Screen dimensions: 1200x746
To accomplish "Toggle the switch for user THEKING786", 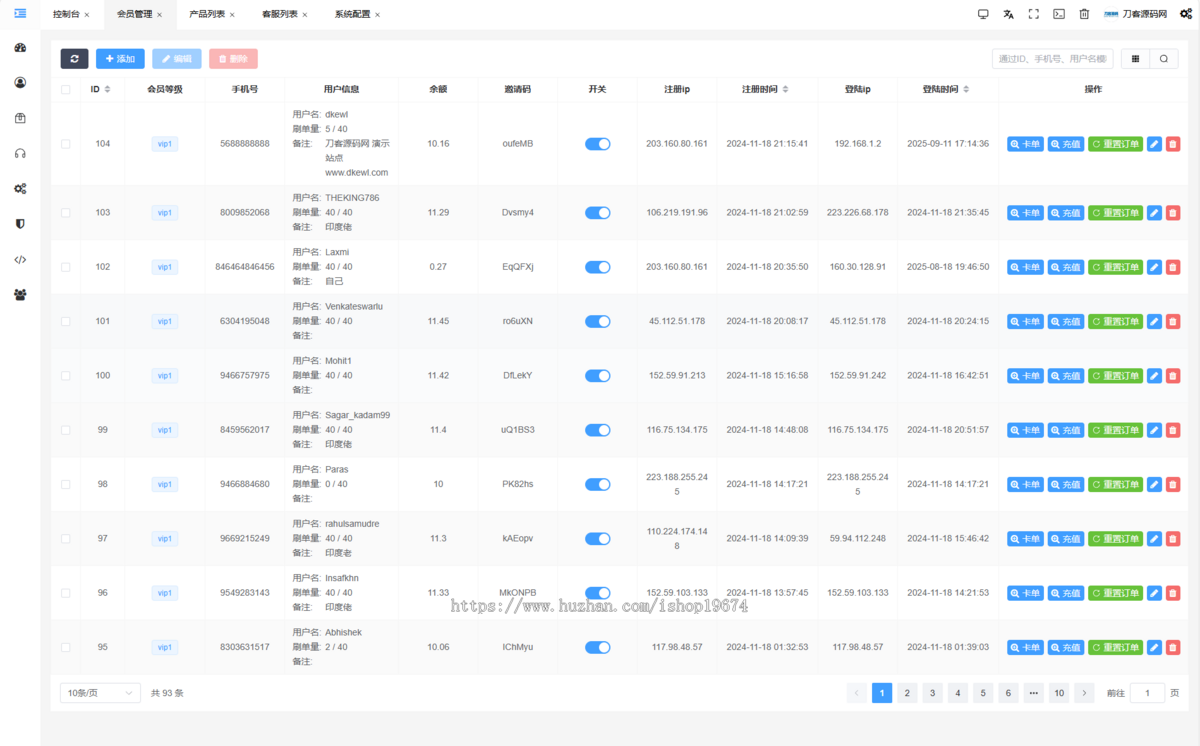I will 598,213.
